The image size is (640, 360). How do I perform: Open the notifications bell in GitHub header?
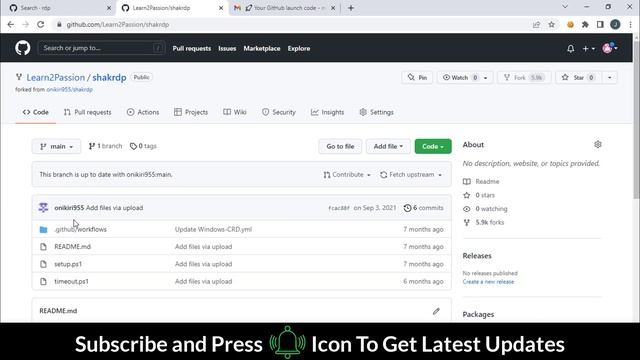click(570, 49)
